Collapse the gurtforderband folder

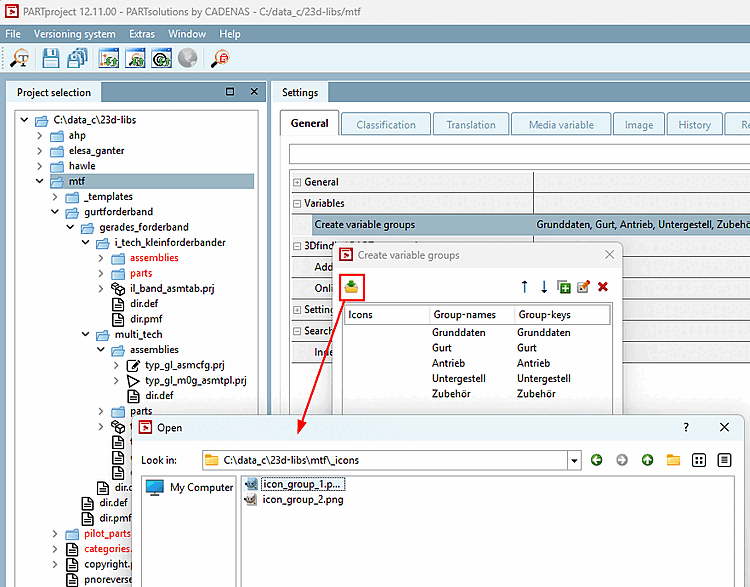pos(55,212)
